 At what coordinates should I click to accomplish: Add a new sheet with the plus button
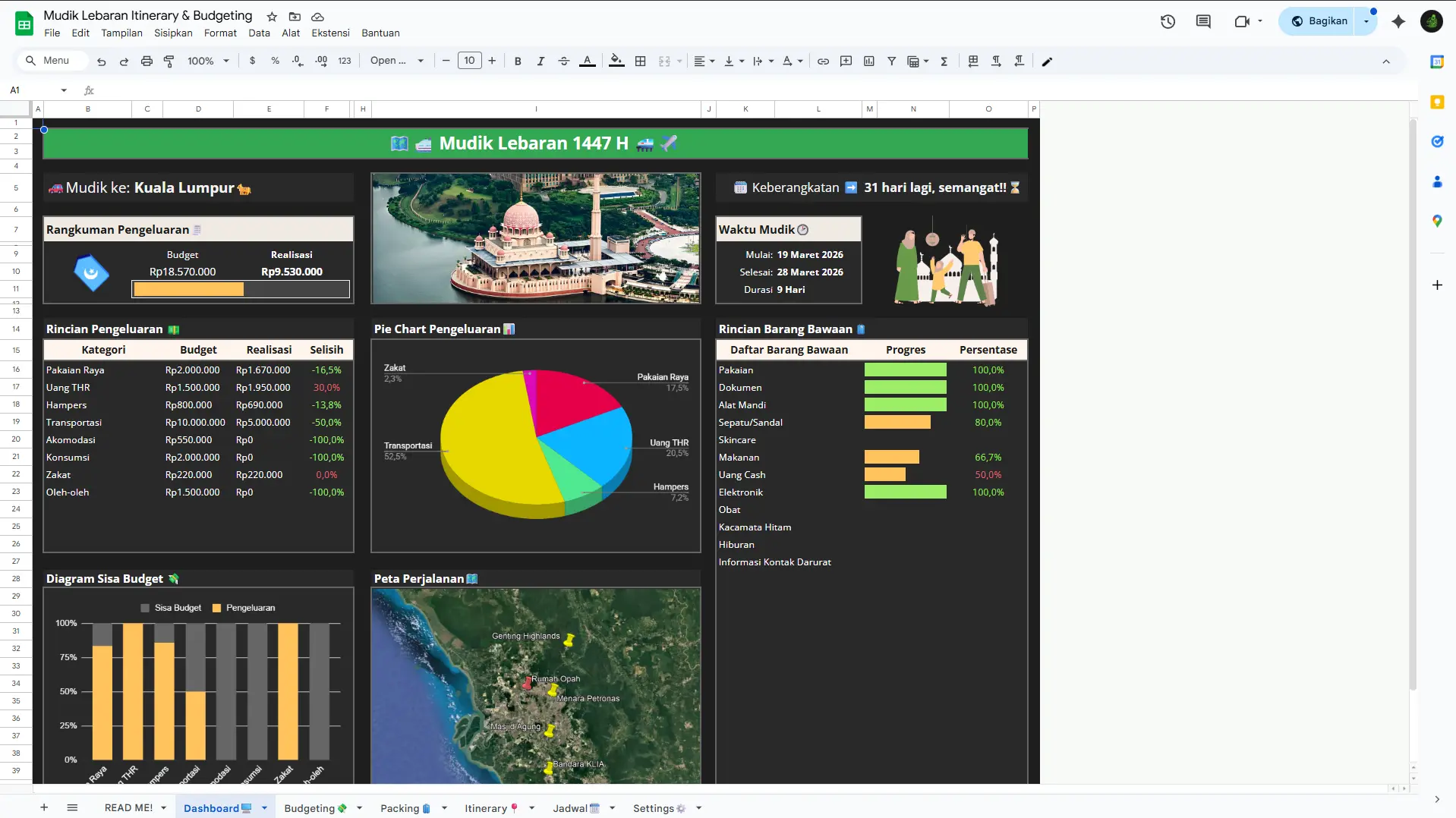(43, 808)
